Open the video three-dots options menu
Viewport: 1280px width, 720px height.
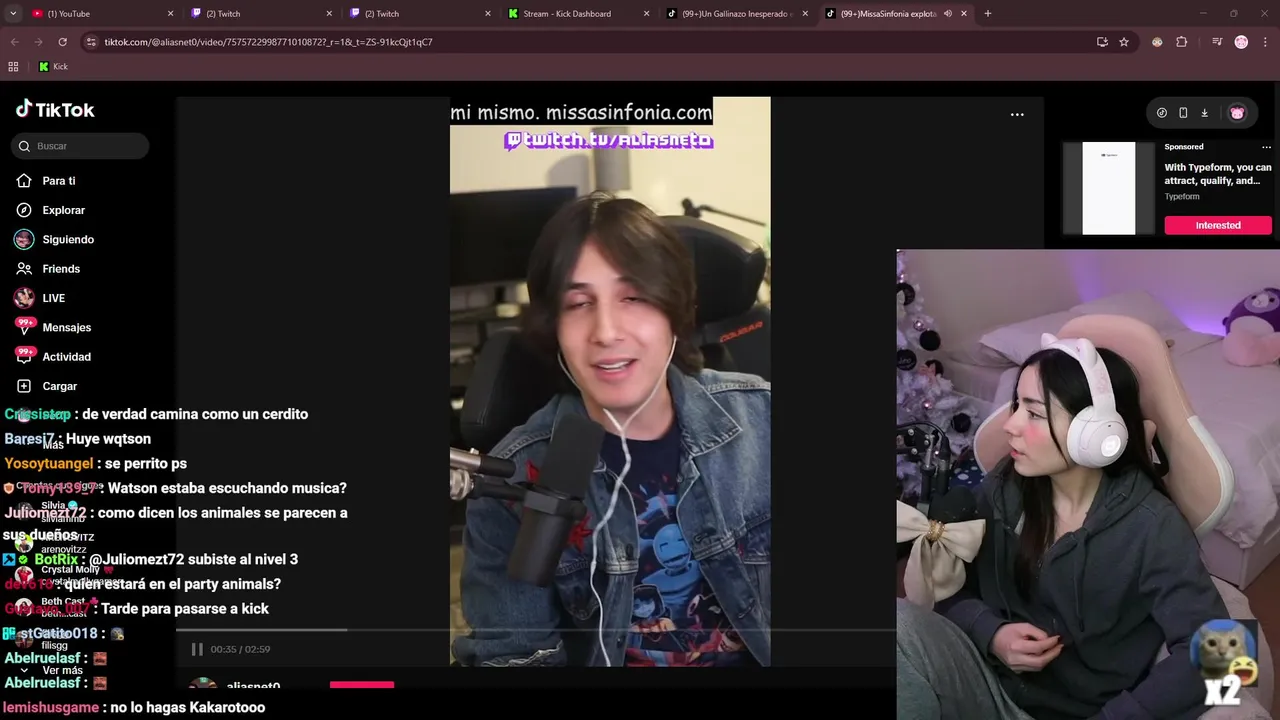pyautogui.click(x=1017, y=114)
